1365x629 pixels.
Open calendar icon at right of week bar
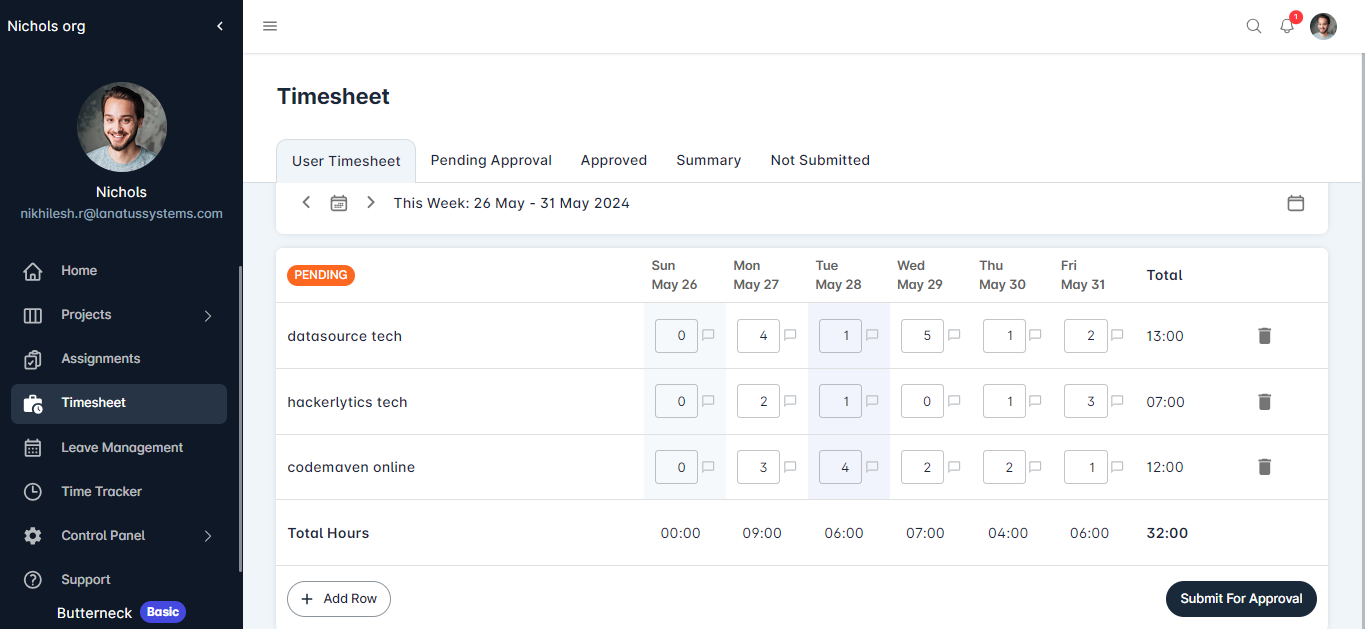pyautogui.click(x=1295, y=203)
